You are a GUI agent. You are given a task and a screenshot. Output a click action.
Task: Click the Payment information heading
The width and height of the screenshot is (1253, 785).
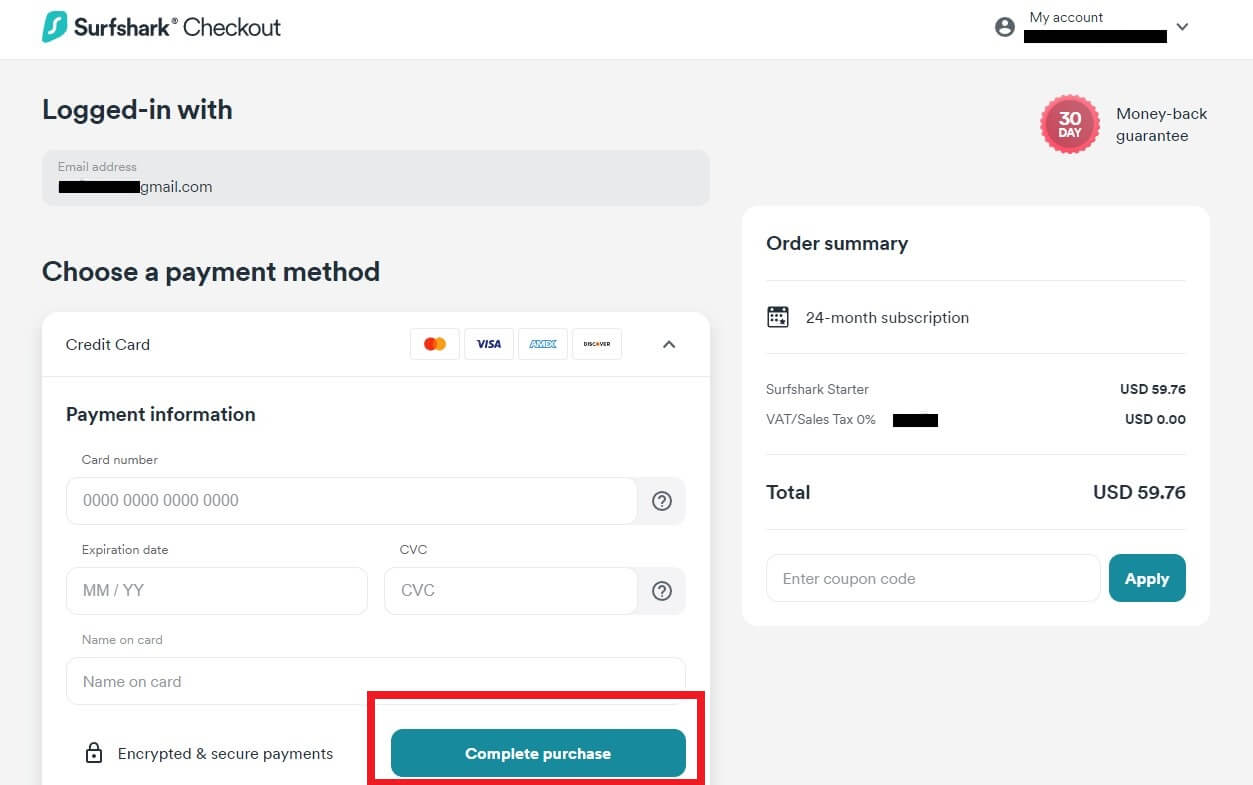click(x=160, y=414)
